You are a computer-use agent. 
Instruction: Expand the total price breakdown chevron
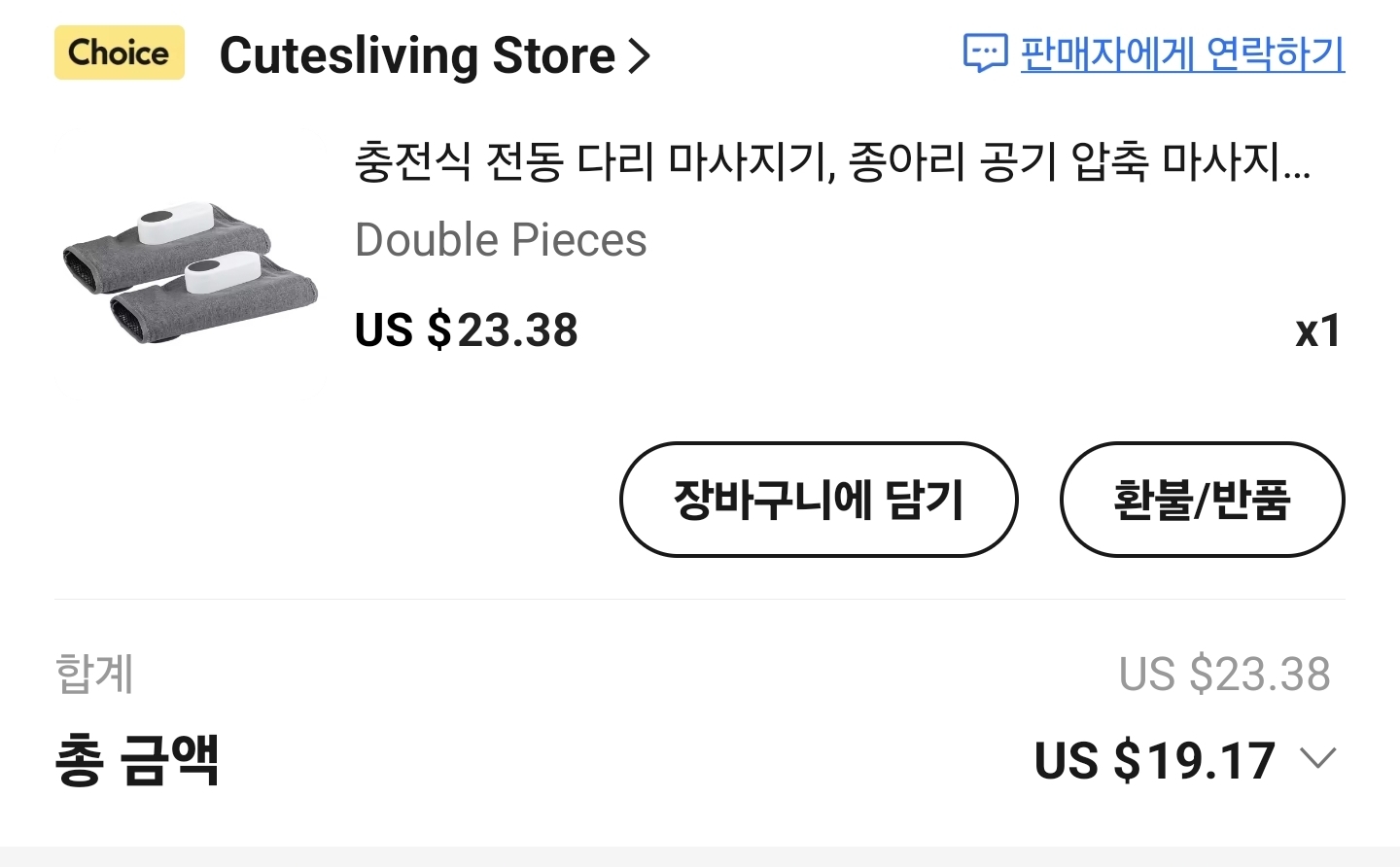1318,758
